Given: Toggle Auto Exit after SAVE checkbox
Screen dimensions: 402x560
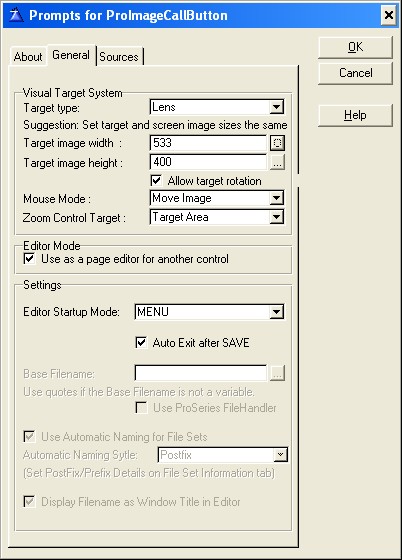Looking at the screenshot, I should 141,342.
